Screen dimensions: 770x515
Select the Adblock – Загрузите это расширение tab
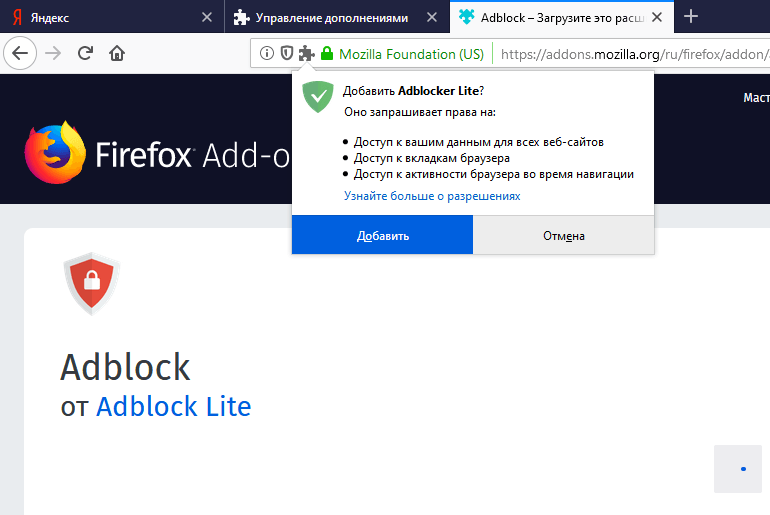pyautogui.click(x=562, y=17)
